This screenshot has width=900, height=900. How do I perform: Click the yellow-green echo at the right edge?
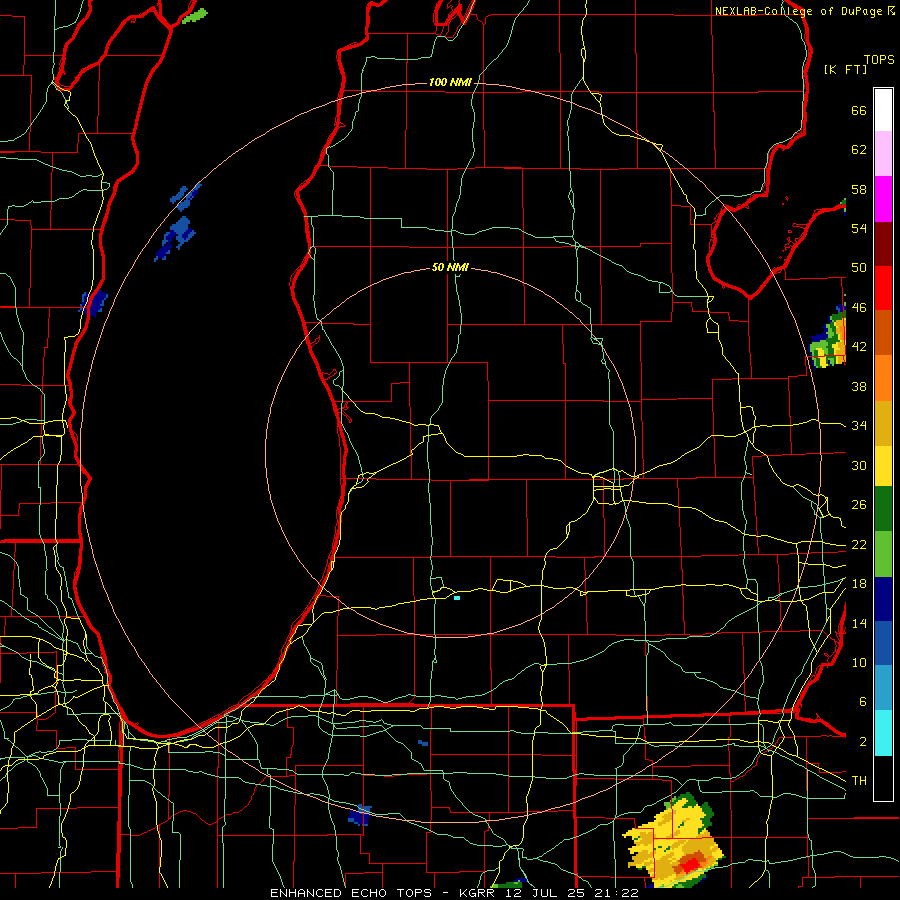click(829, 340)
